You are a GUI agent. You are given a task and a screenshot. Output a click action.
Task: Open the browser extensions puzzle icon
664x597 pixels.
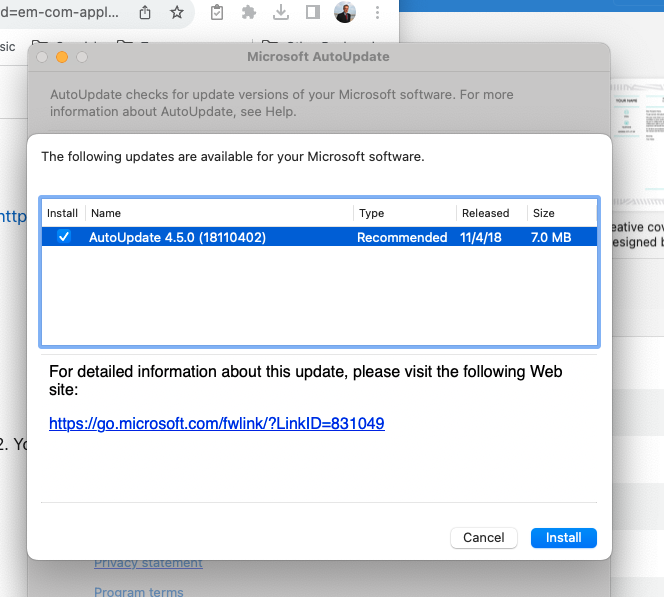pos(249,12)
